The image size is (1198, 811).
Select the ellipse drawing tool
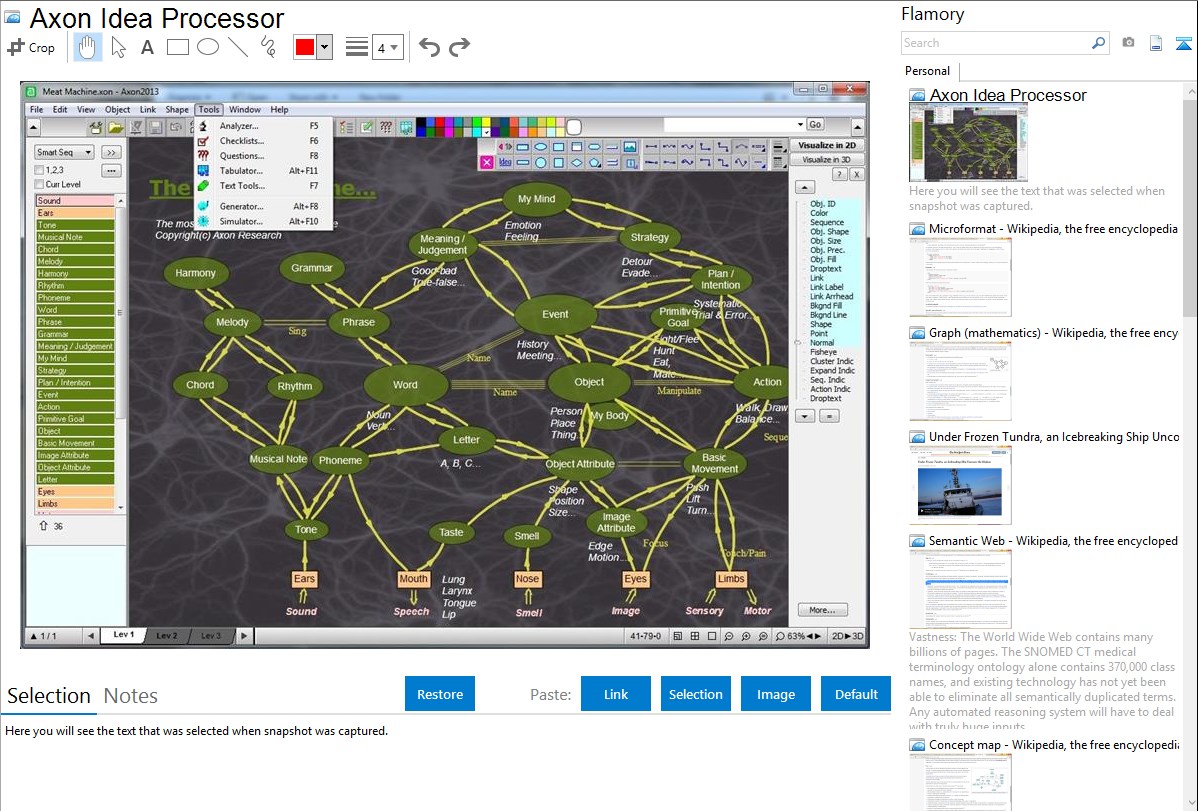[208, 47]
